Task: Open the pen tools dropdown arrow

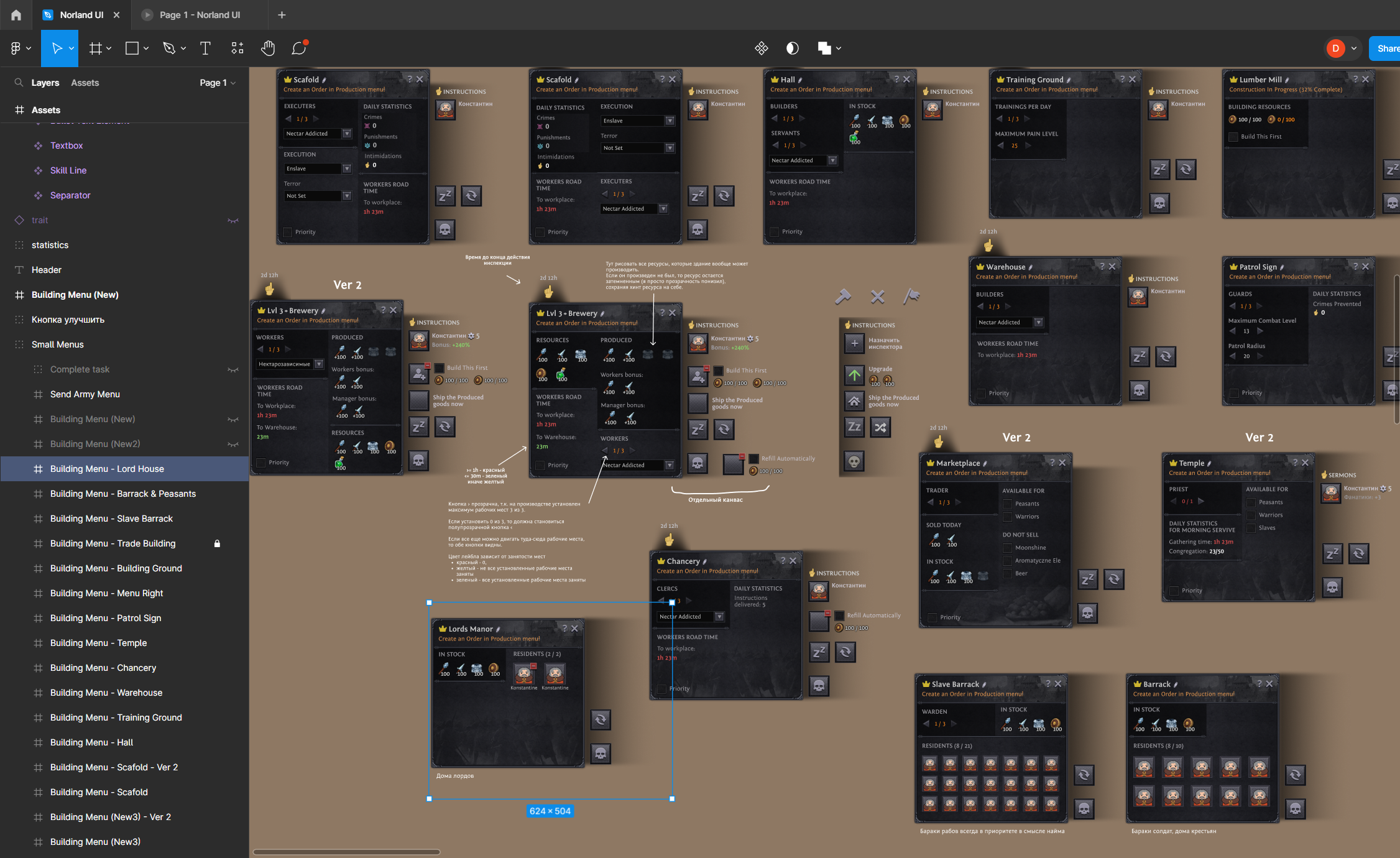Action: [x=183, y=48]
